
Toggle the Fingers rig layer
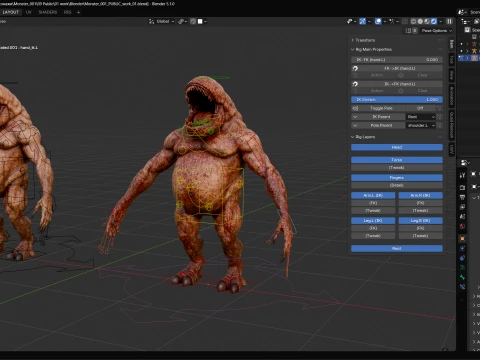pyautogui.click(x=397, y=178)
